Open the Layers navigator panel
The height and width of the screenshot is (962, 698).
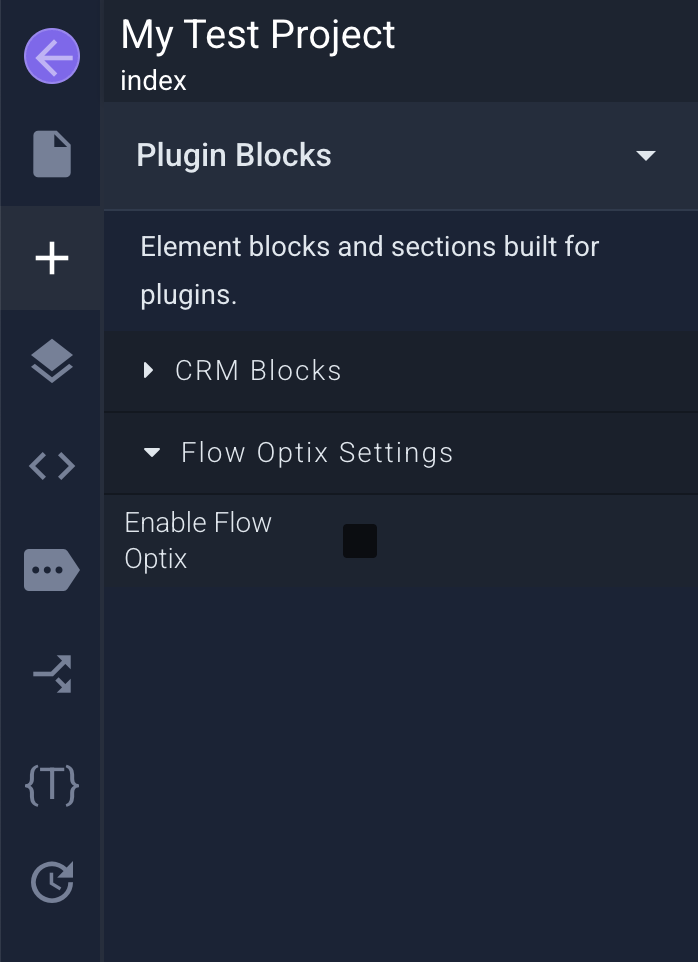coord(51,361)
